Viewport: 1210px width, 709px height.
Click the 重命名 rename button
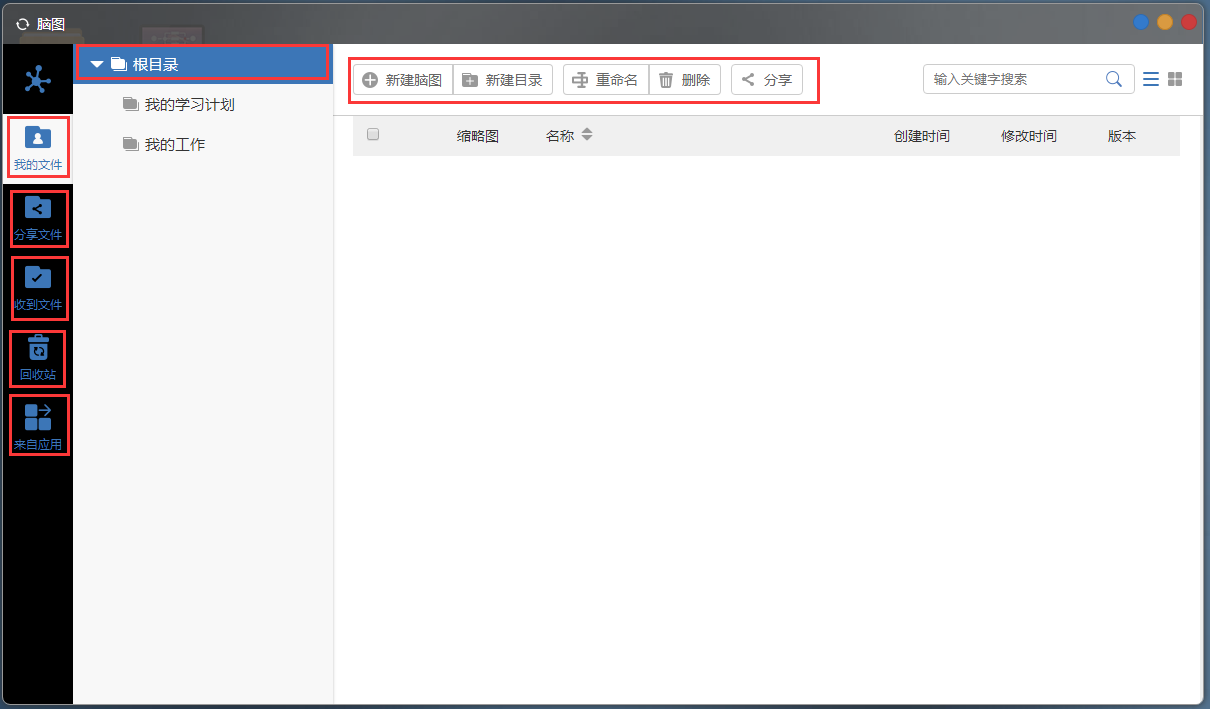point(606,80)
